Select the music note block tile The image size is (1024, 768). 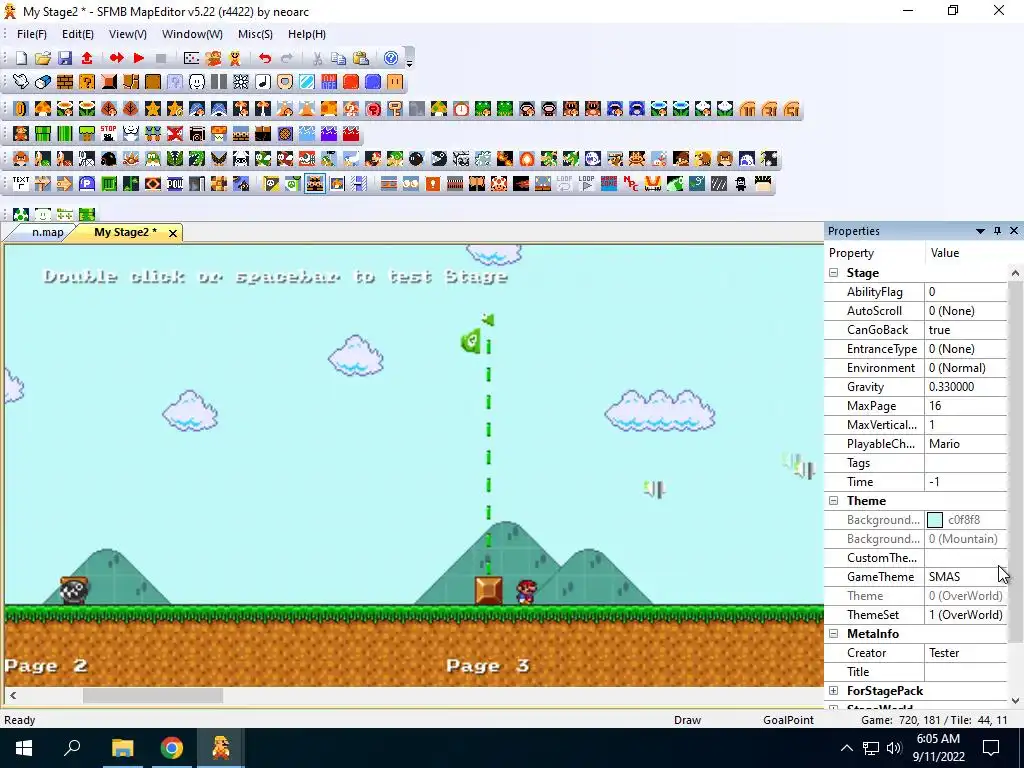coord(263,82)
